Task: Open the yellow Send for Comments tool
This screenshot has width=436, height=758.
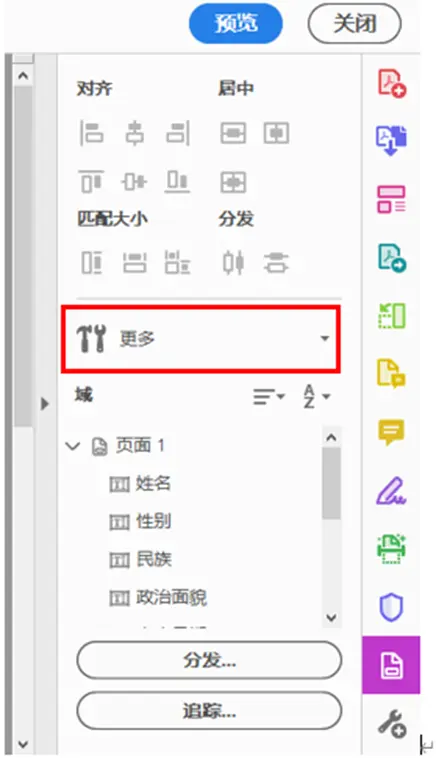Action: (x=392, y=374)
